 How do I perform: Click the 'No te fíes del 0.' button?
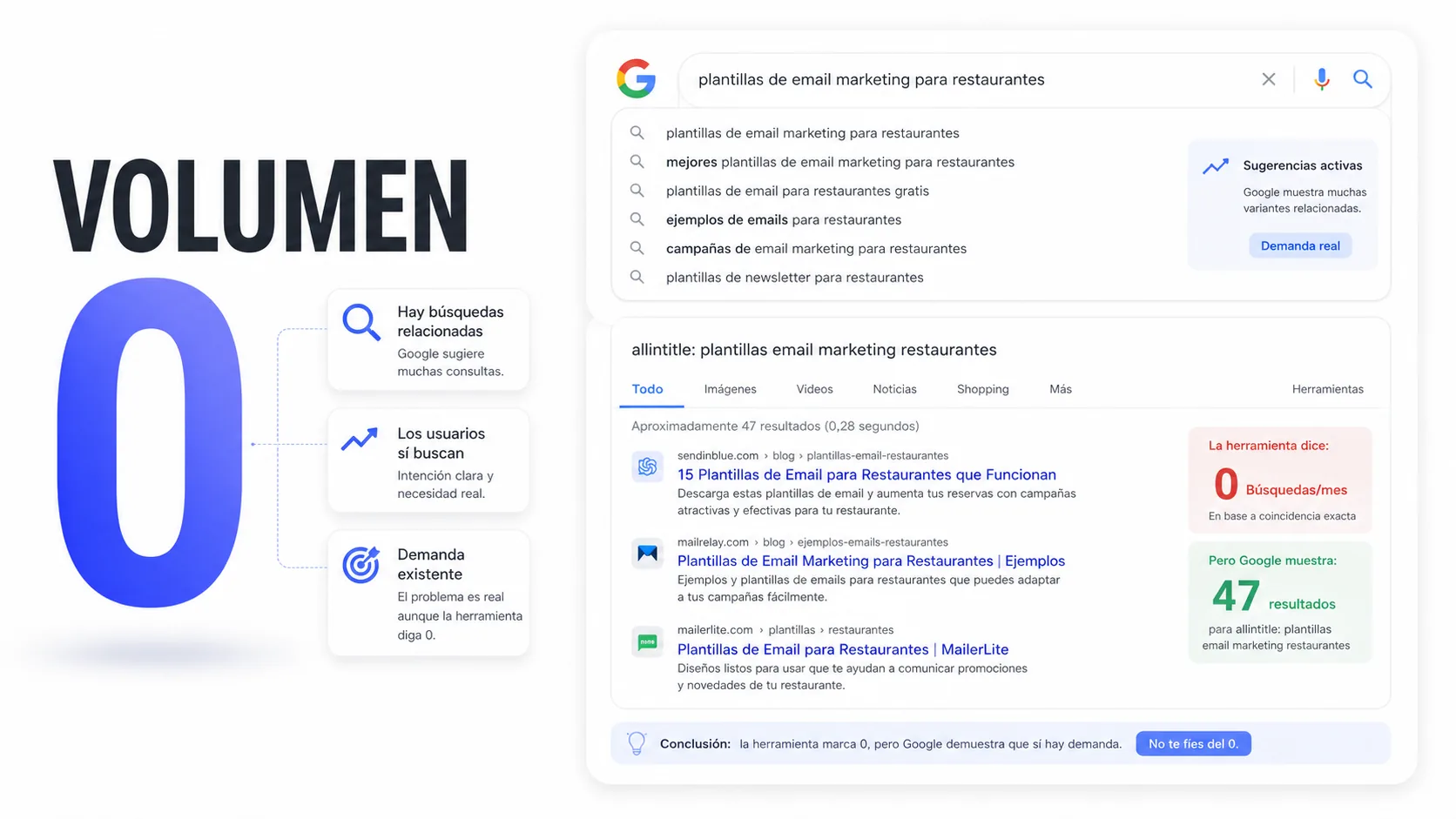click(x=1193, y=743)
